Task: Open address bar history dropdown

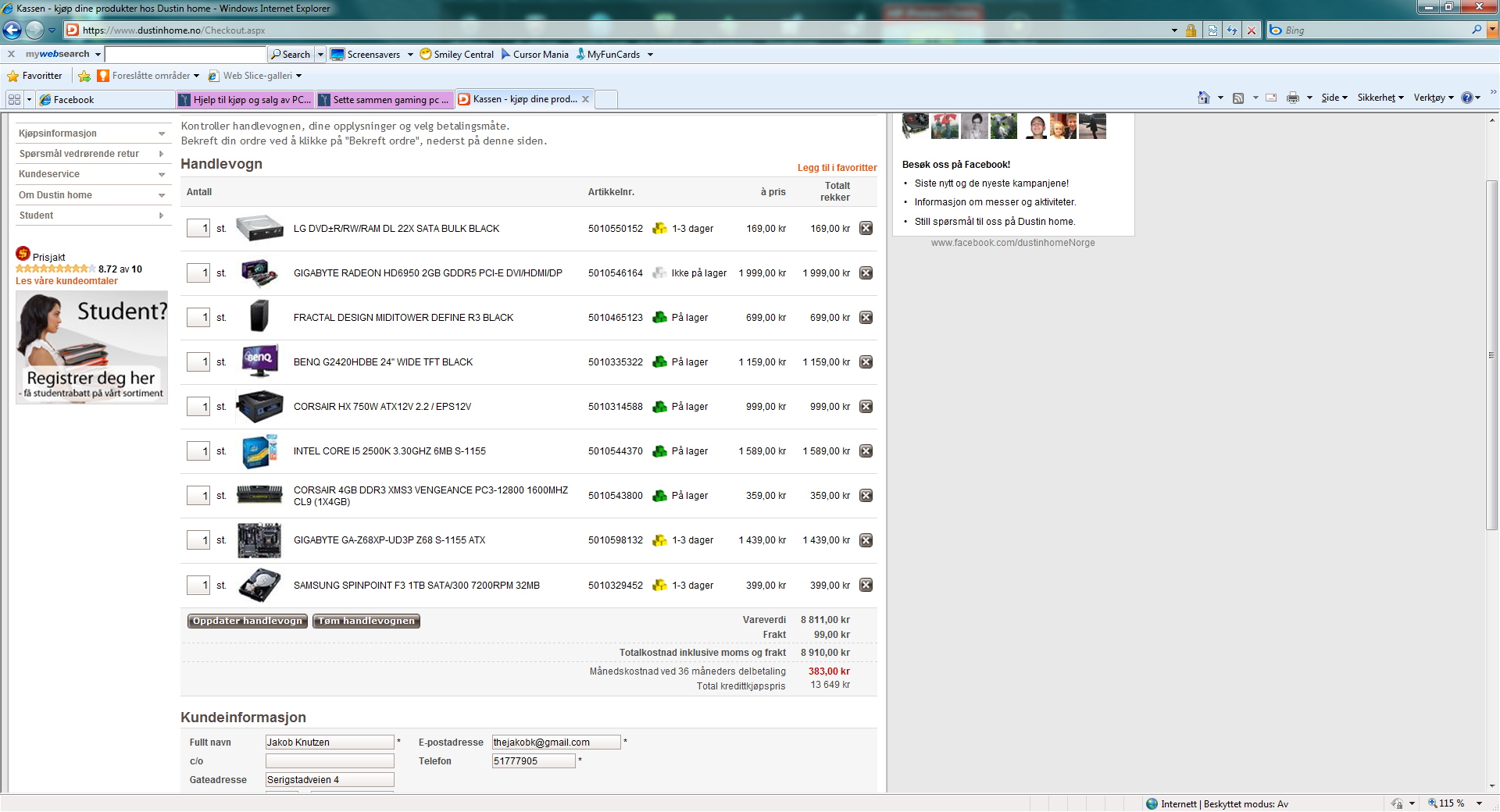Action: pos(1174,30)
